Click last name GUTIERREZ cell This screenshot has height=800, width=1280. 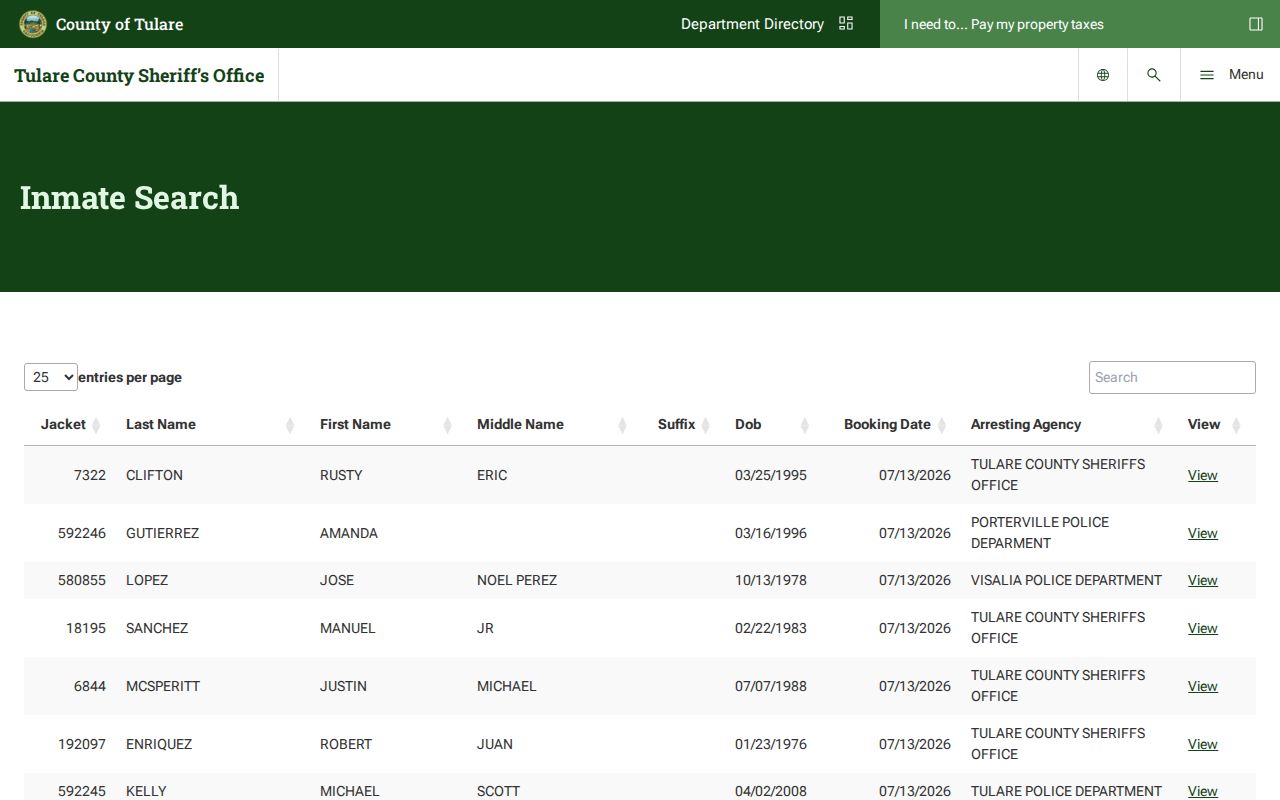[x=162, y=533]
